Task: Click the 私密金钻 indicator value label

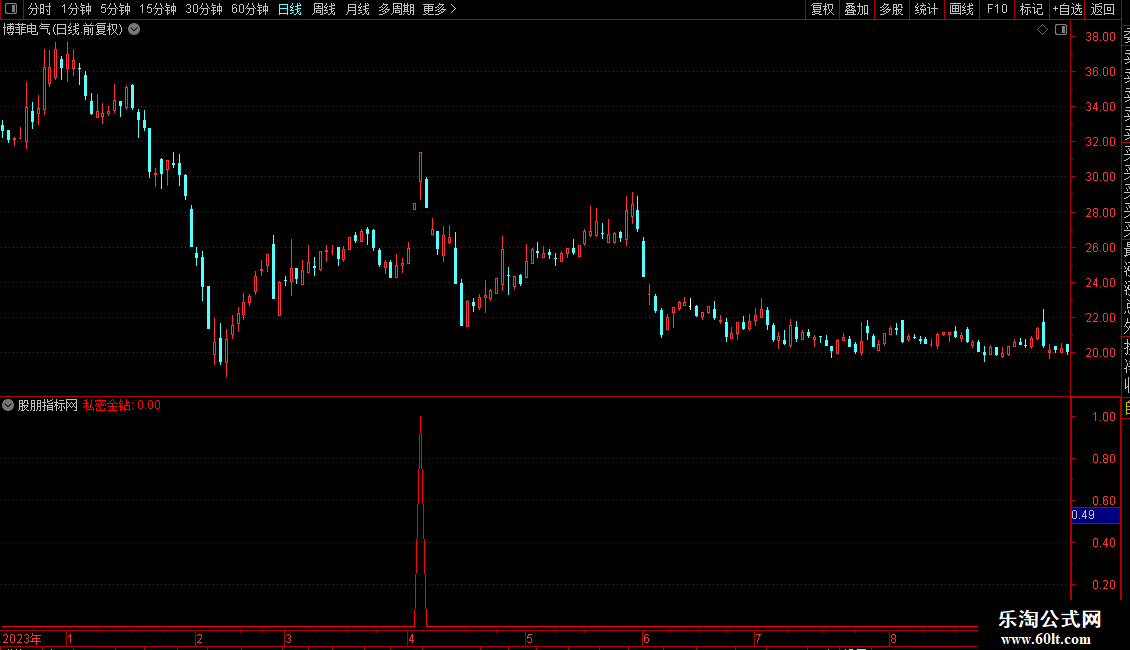Action: [122, 405]
